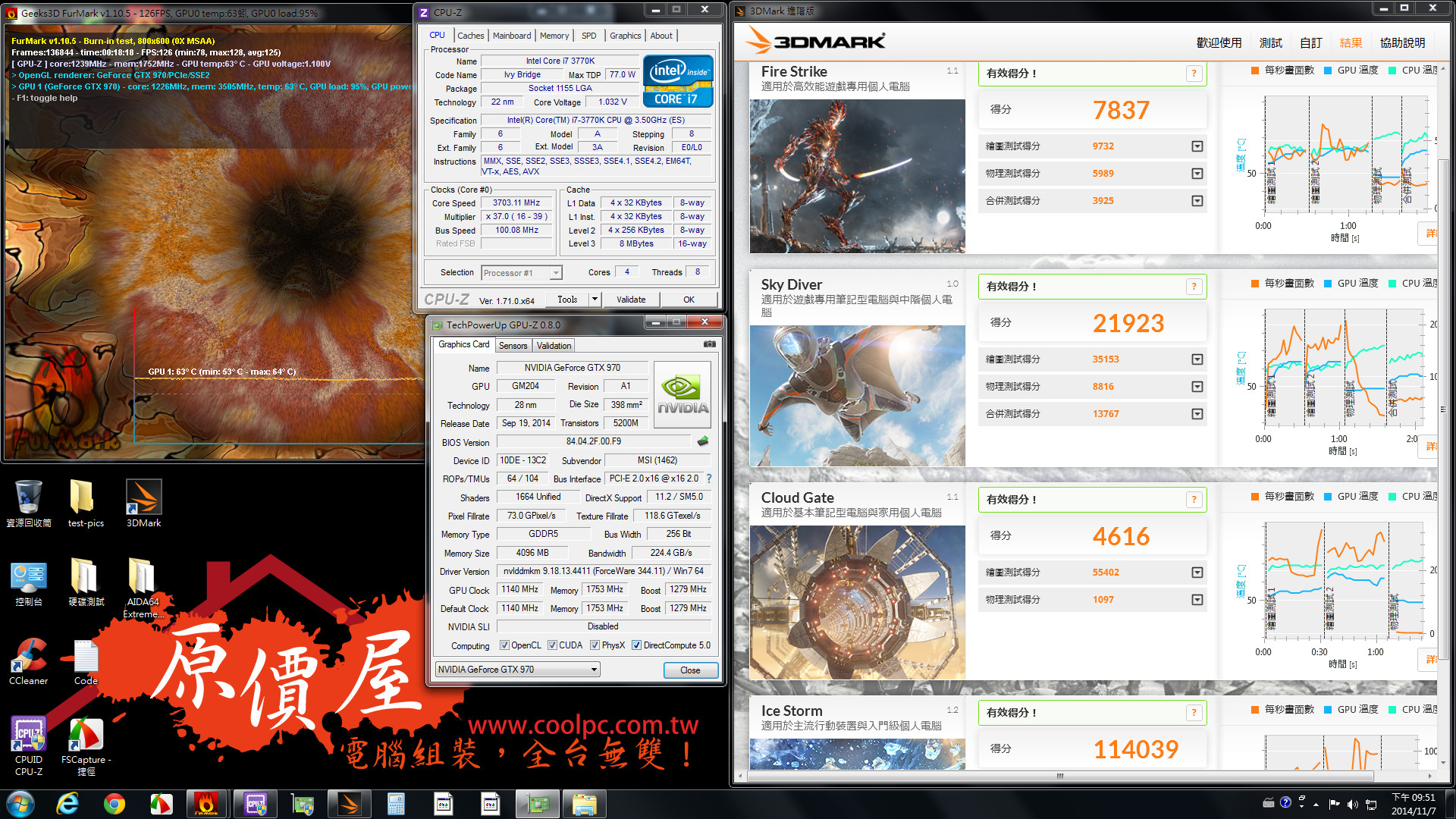This screenshot has height=819, width=1456.
Task: Click orange 每秒畫面數 legend swatch in Fire Strike
Action: tap(1255, 70)
